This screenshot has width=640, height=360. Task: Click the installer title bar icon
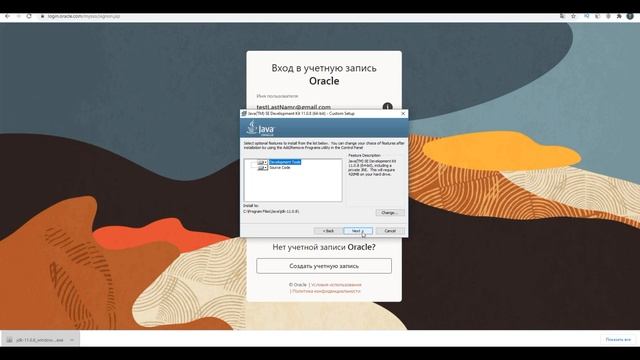tap(244, 113)
